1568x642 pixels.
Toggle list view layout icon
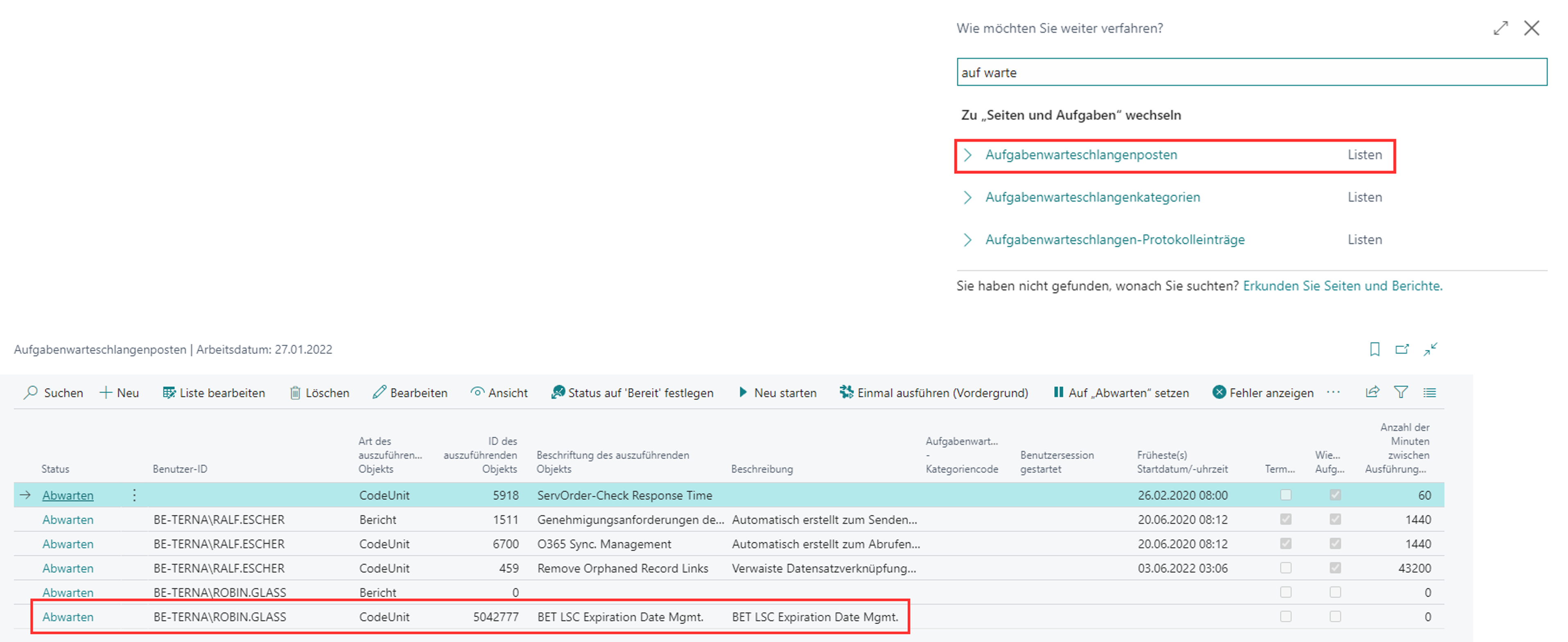(x=1429, y=393)
